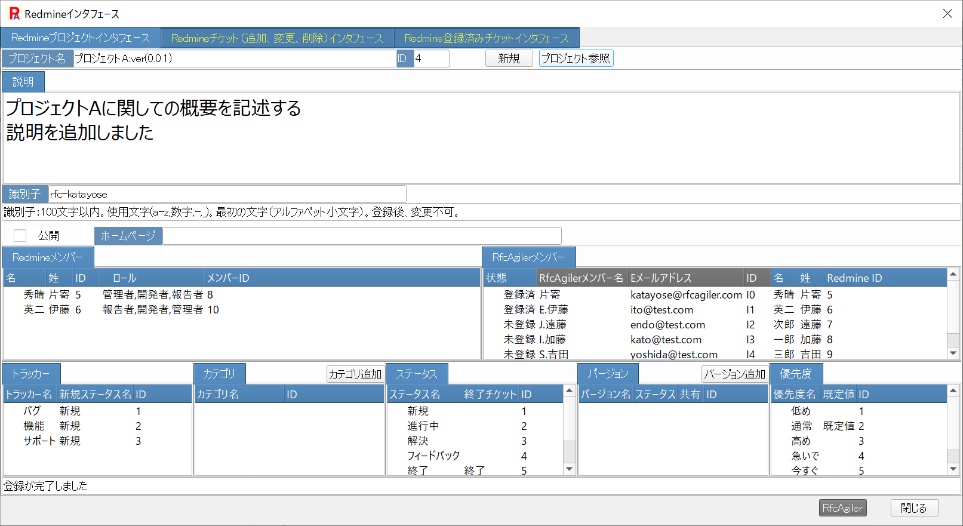Click the ステータス list scroll down arrow
The image size is (963, 526).
pyautogui.click(x=569, y=469)
